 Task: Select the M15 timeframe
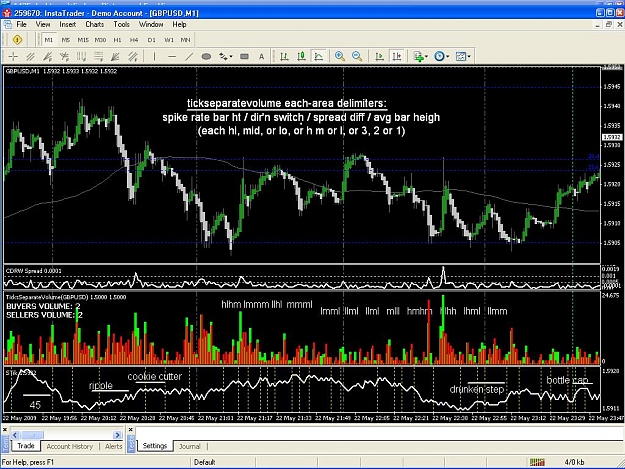[83, 40]
